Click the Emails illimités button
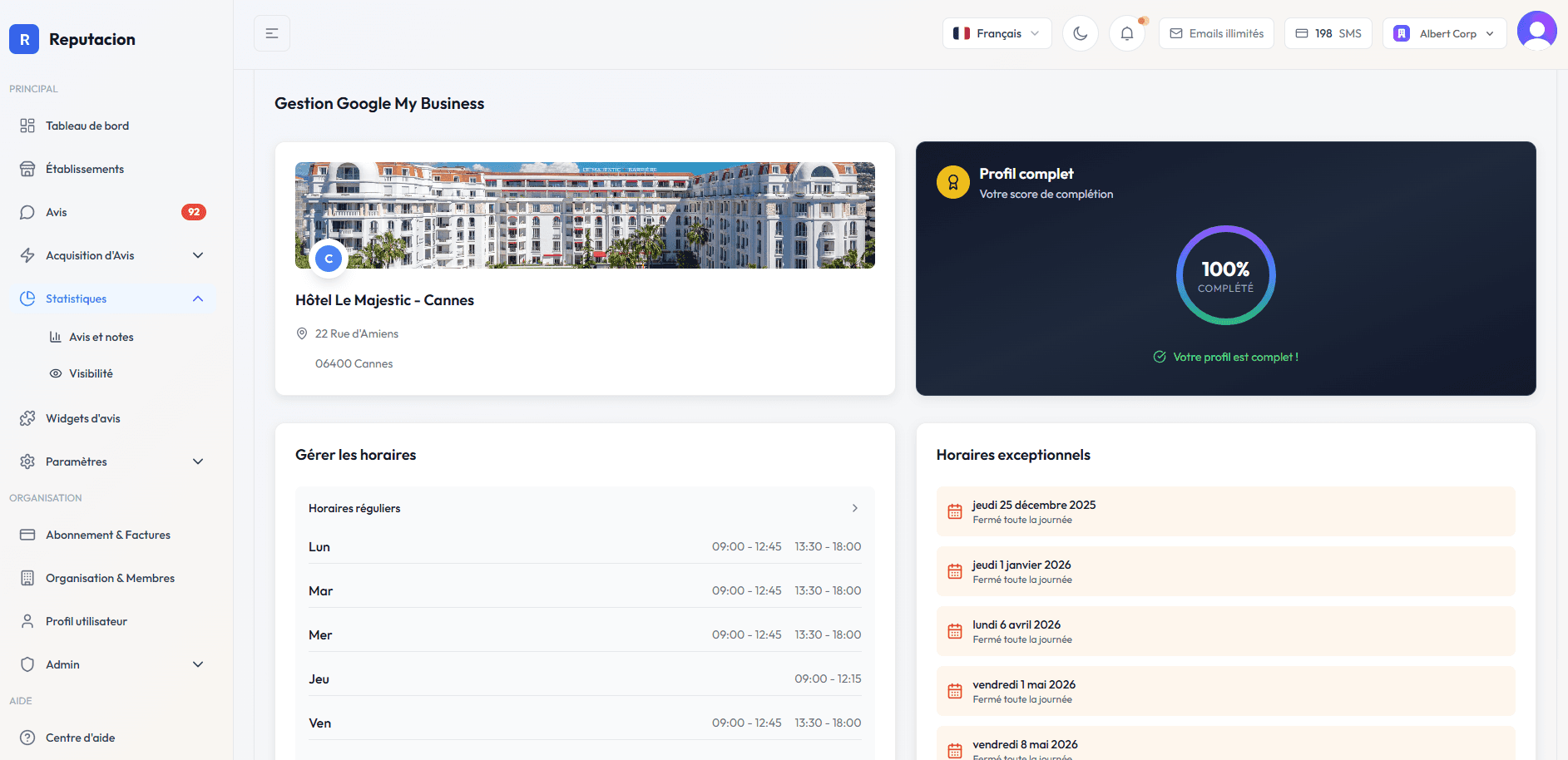This screenshot has height=760, width=1568. [x=1216, y=32]
